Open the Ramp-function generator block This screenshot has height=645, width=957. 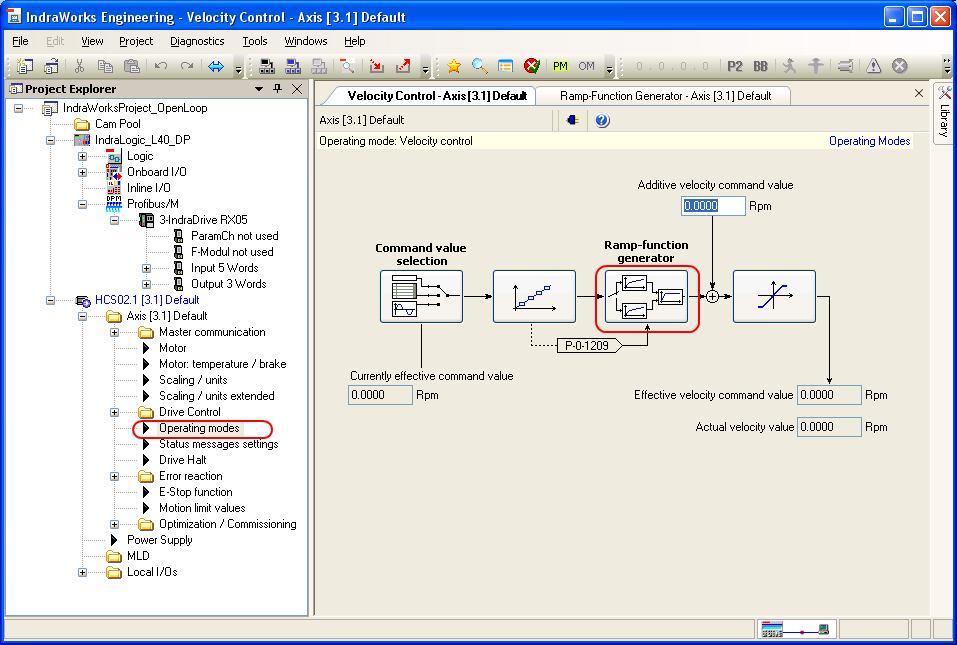(x=646, y=297)
